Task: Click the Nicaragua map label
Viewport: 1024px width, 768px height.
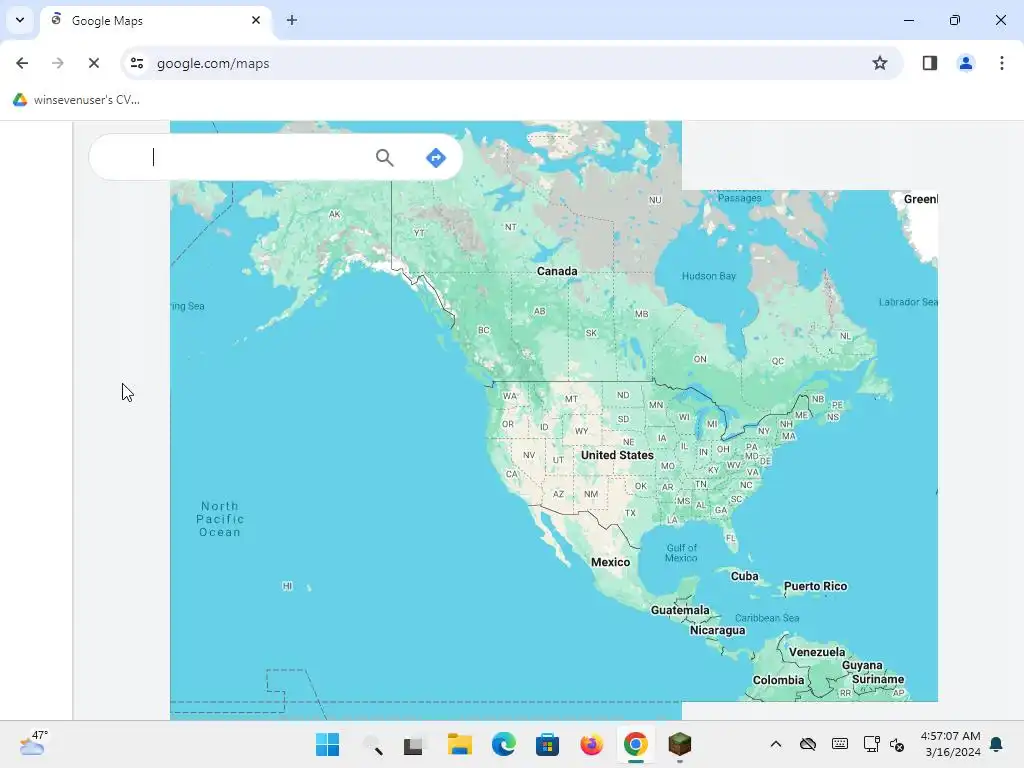Action: pyautogui.click(x=718, y=630)
